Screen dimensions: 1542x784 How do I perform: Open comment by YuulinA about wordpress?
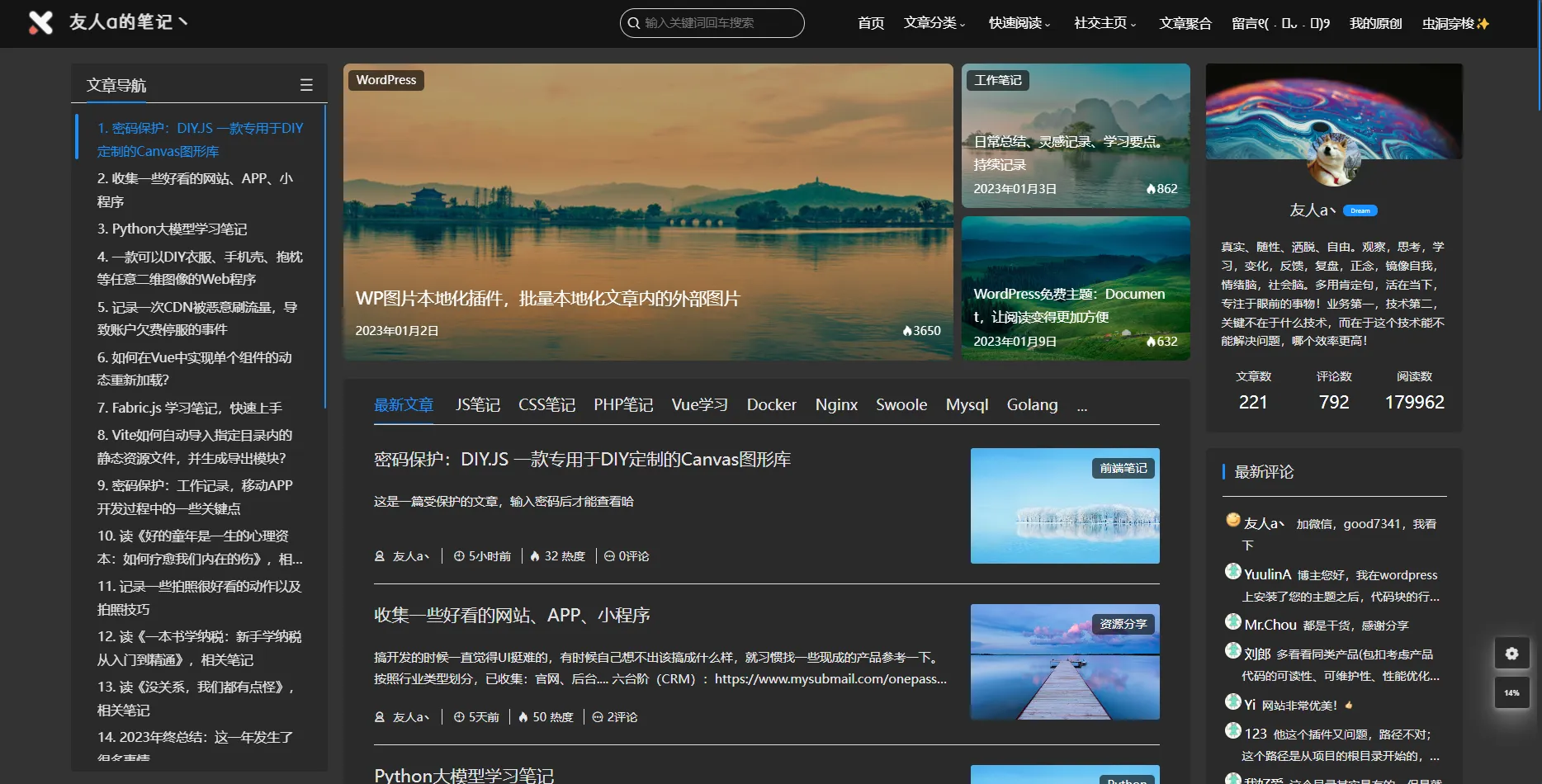1341,585
